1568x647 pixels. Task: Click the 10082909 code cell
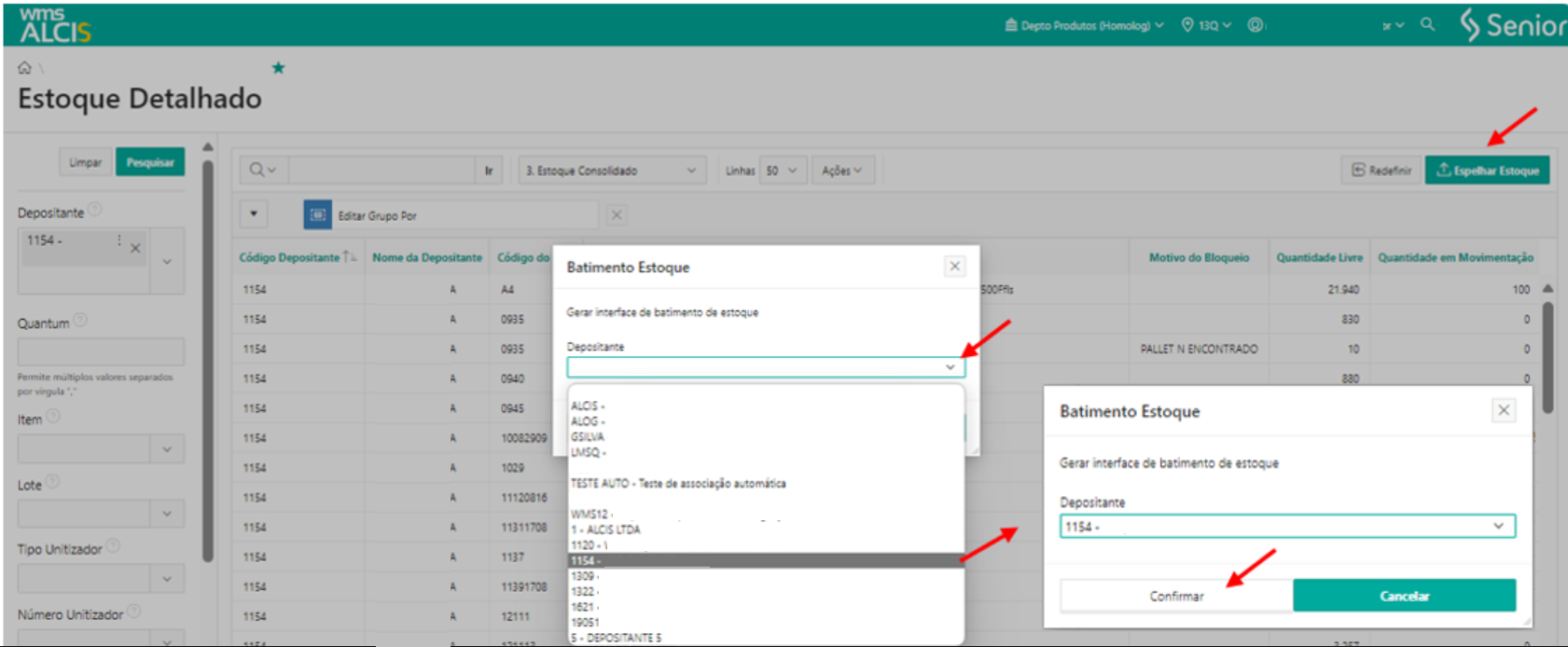pos(523,437)
